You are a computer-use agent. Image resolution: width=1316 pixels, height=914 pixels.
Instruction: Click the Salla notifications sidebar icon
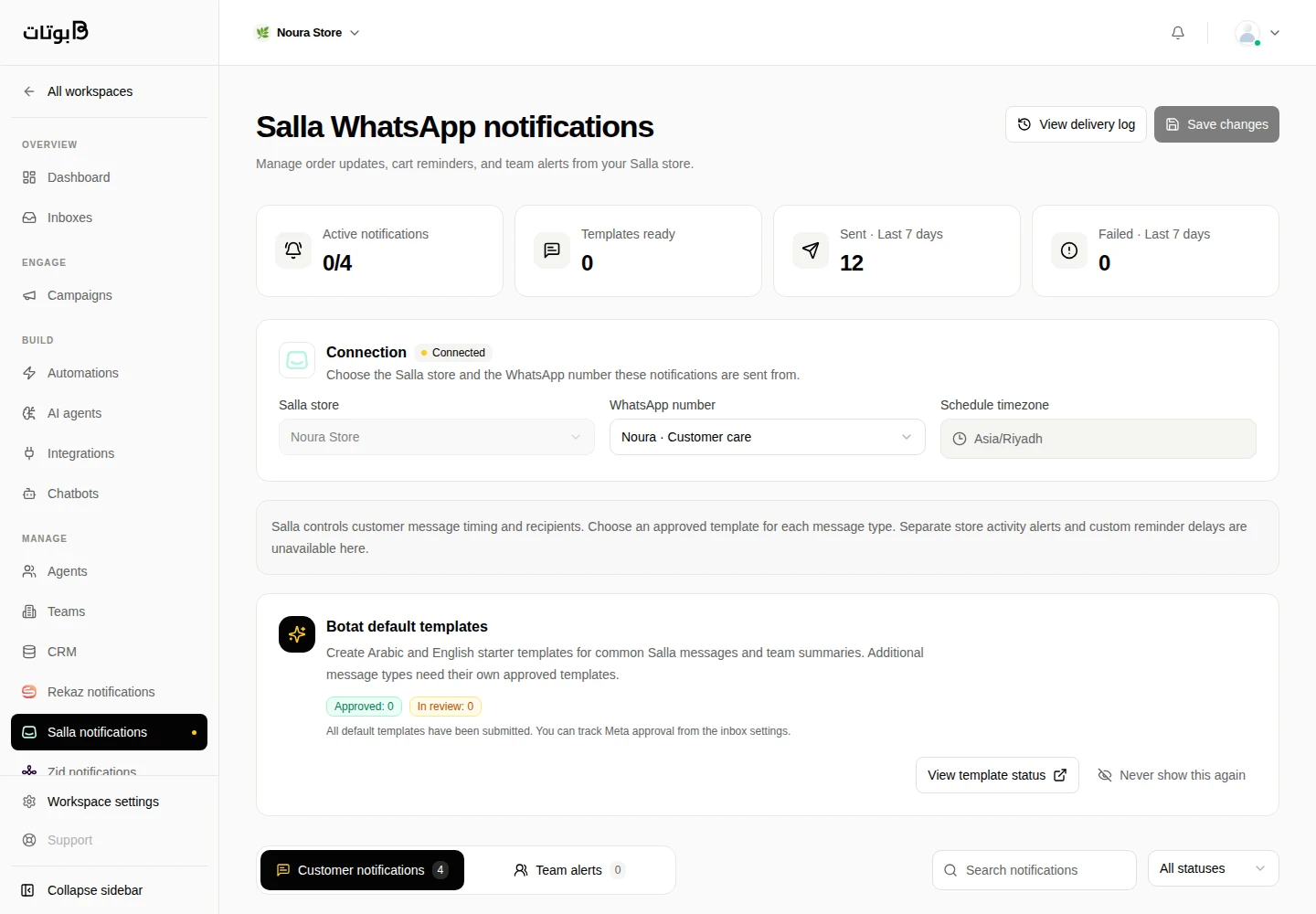click(29, 732)
